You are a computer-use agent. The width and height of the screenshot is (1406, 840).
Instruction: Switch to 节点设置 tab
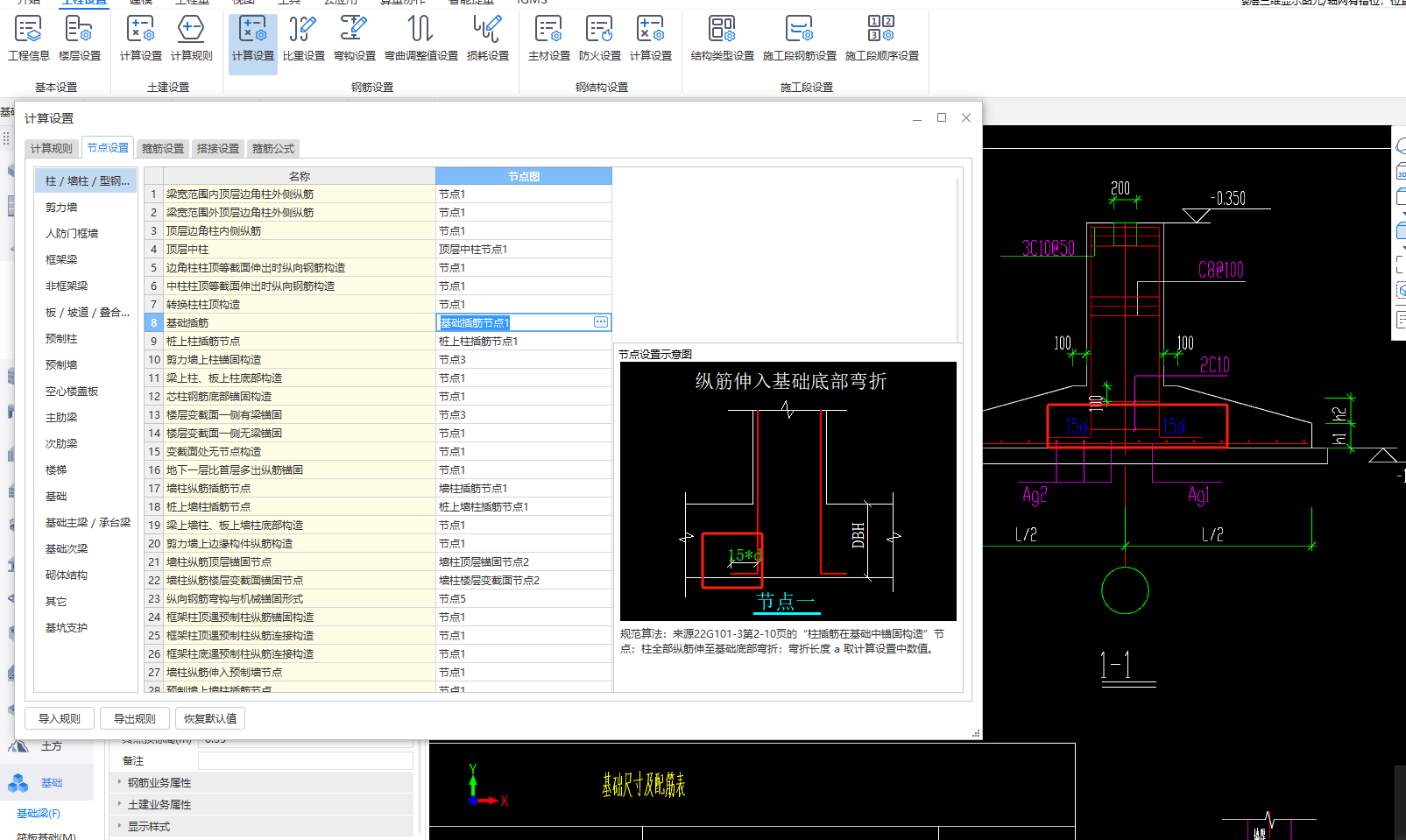108,147
